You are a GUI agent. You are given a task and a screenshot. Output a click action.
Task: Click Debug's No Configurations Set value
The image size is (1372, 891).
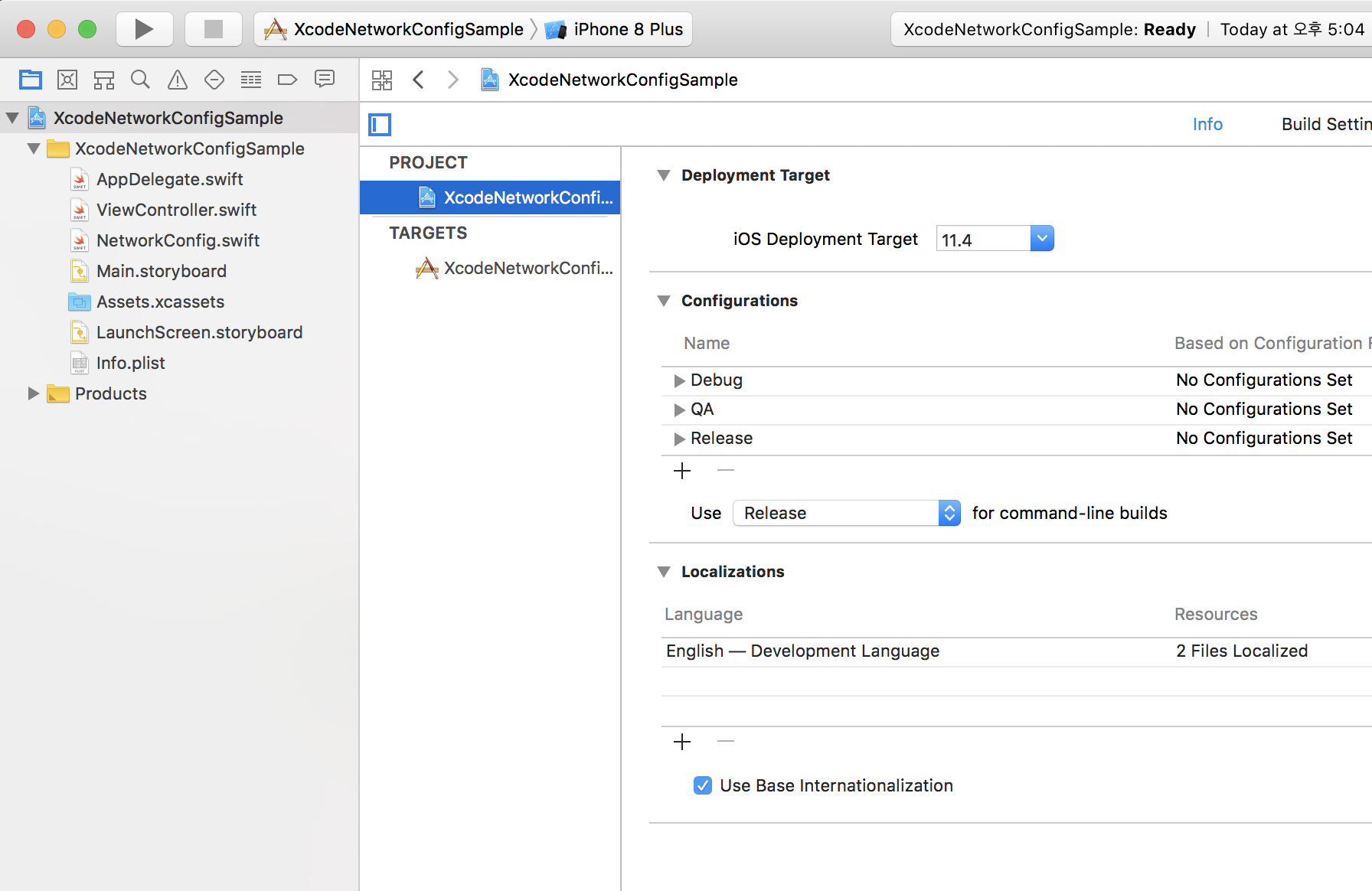(x=1264, y=380)
